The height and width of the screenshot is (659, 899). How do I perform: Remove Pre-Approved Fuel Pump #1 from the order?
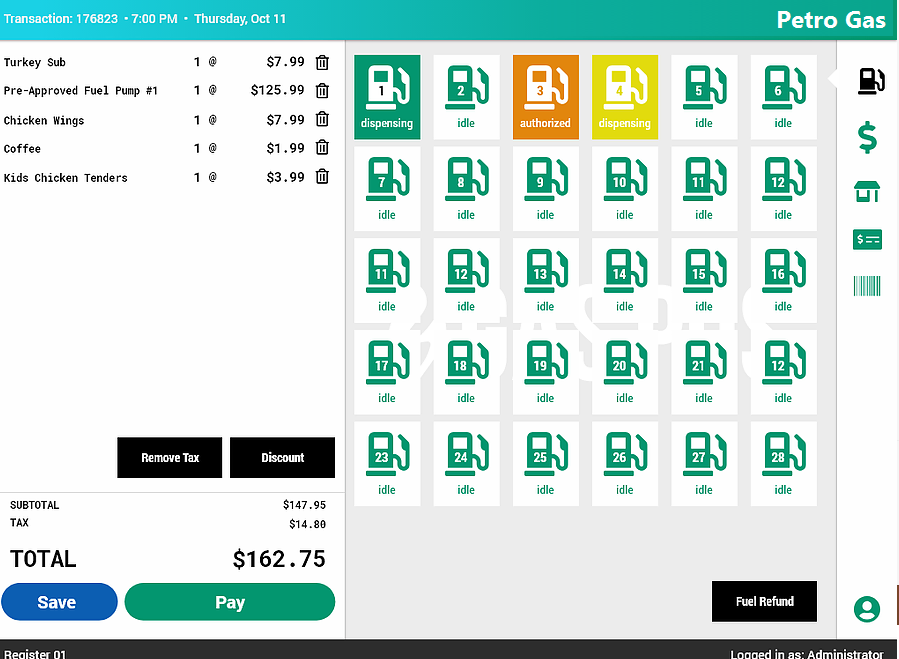[322, 91]
